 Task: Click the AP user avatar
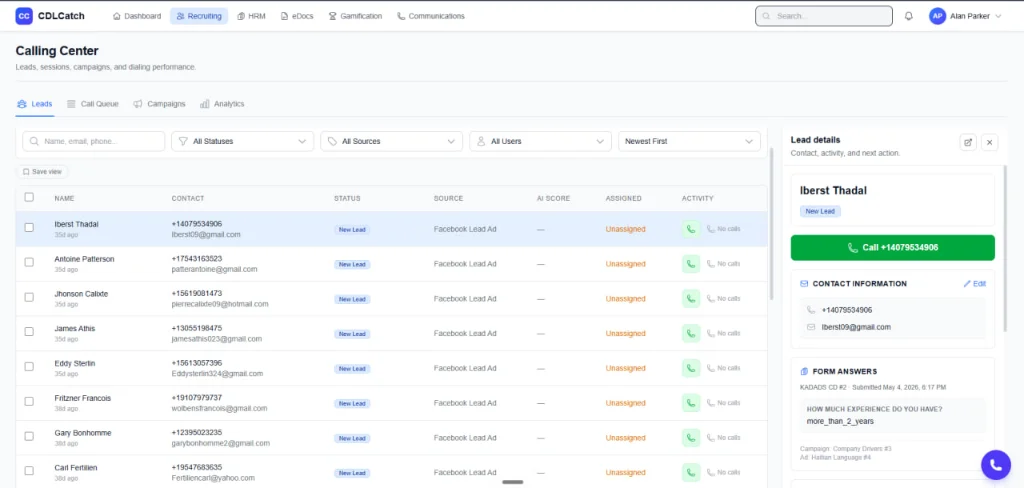click(x=937, y=16)
